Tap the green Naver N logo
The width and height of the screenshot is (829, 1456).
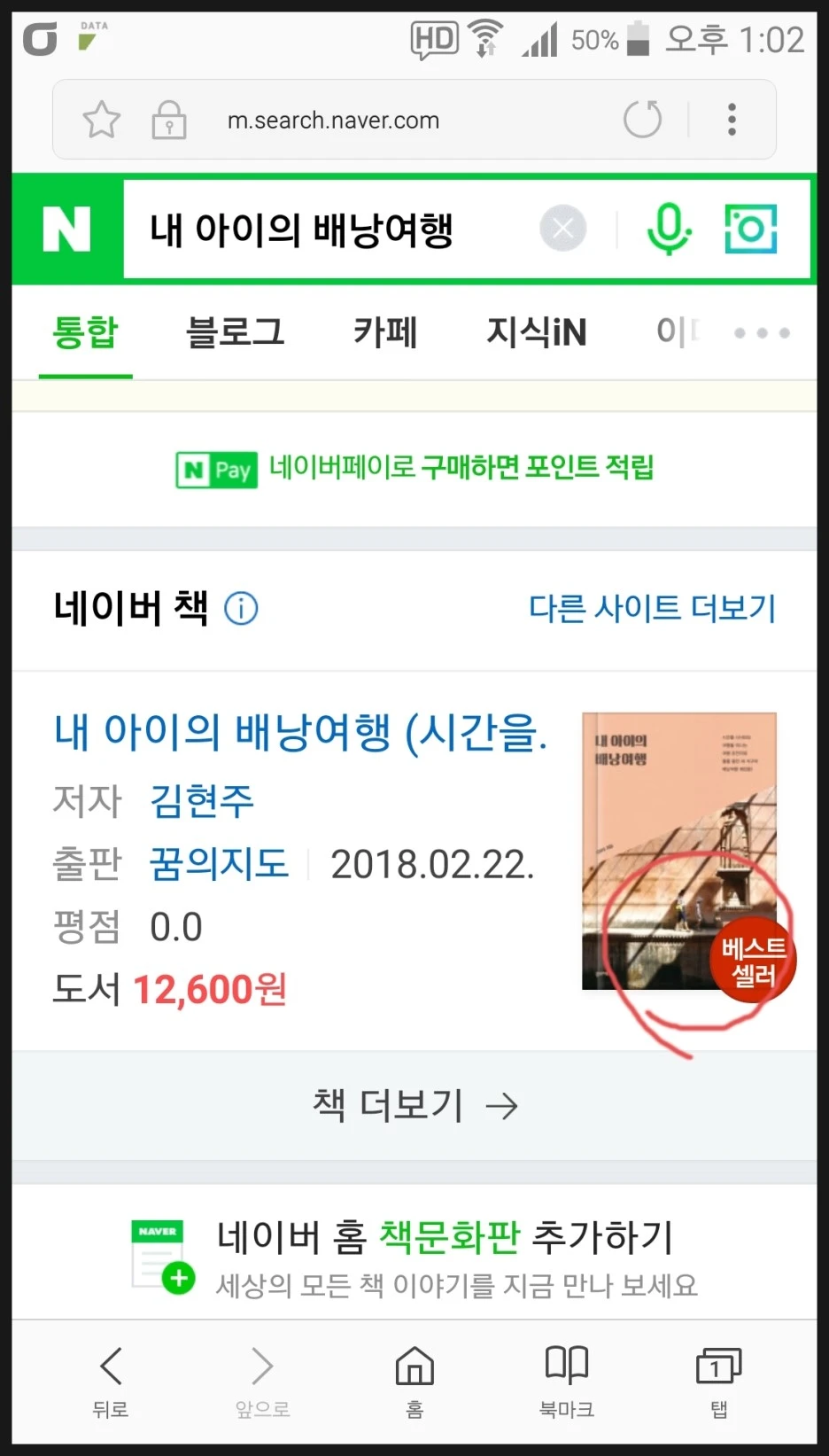(x=67, y=230)
